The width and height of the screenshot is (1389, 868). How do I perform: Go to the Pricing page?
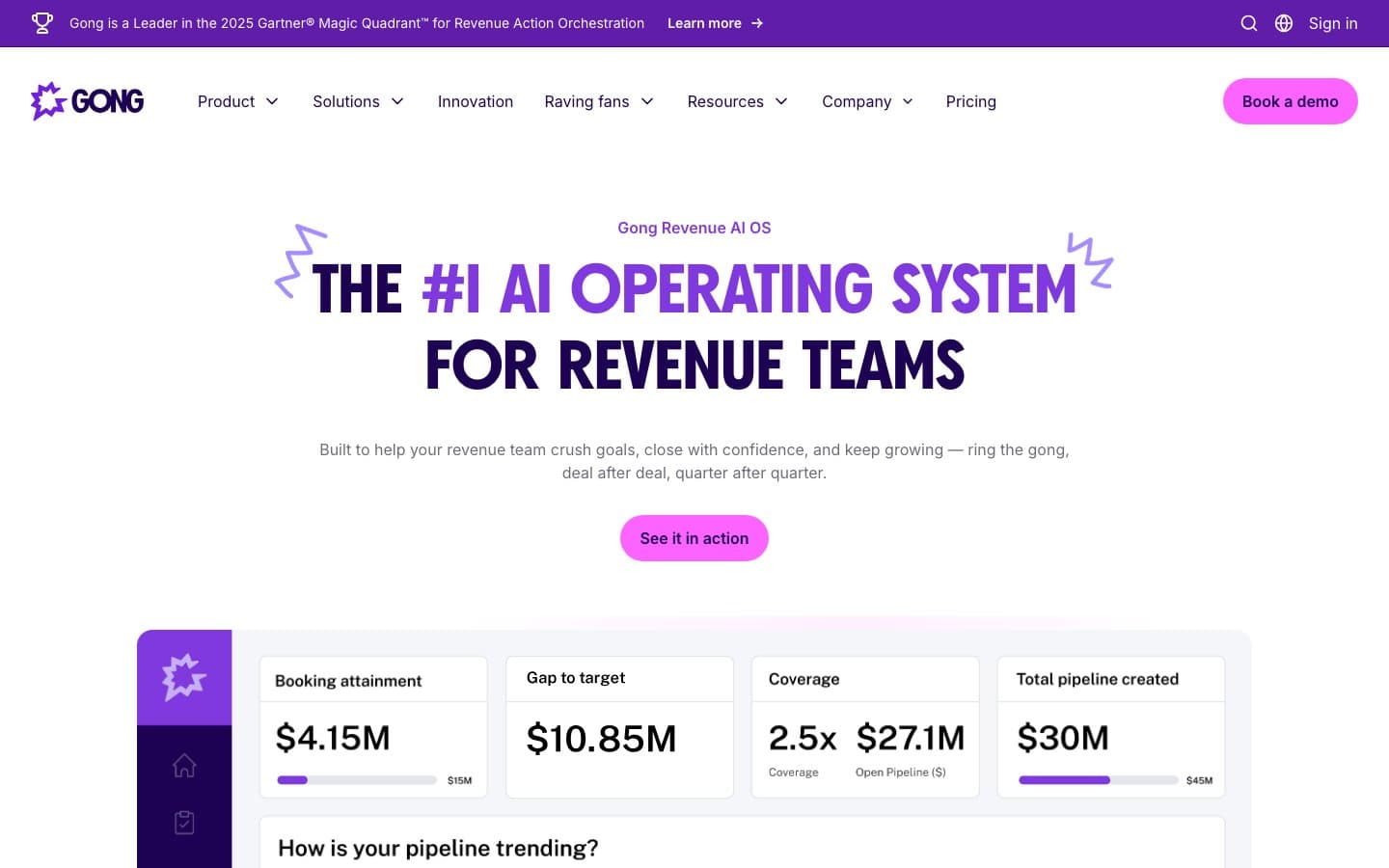pos(971,101)
